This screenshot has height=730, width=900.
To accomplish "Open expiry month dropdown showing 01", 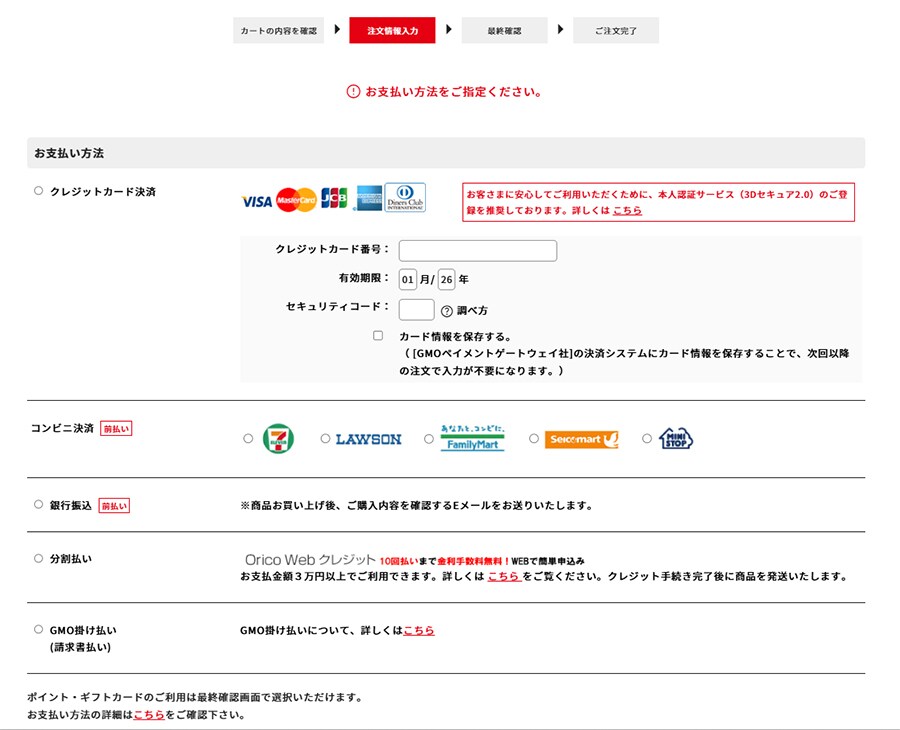I will point(408,279).
